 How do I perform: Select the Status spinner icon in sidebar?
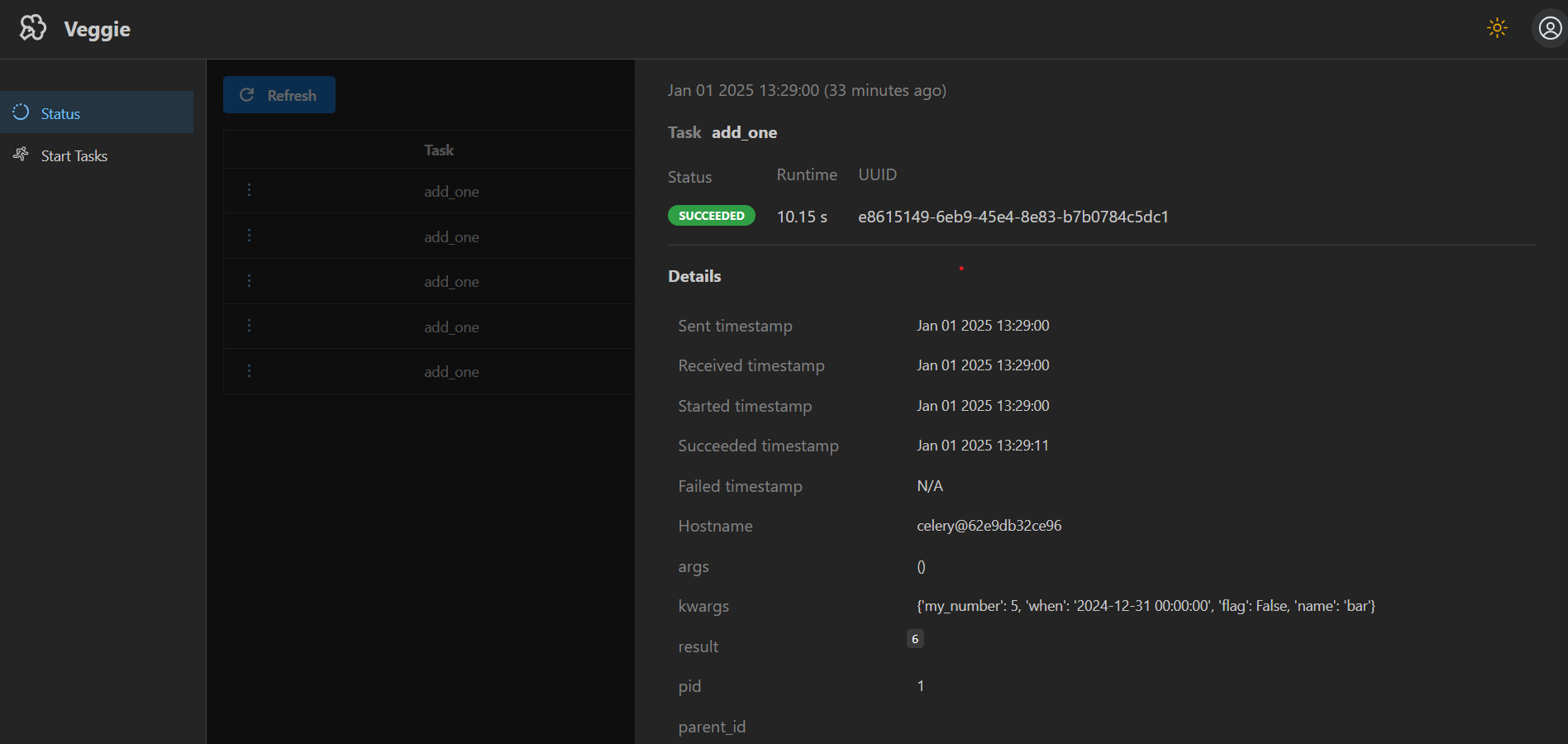pyautogui.click(x=21, y=112)
